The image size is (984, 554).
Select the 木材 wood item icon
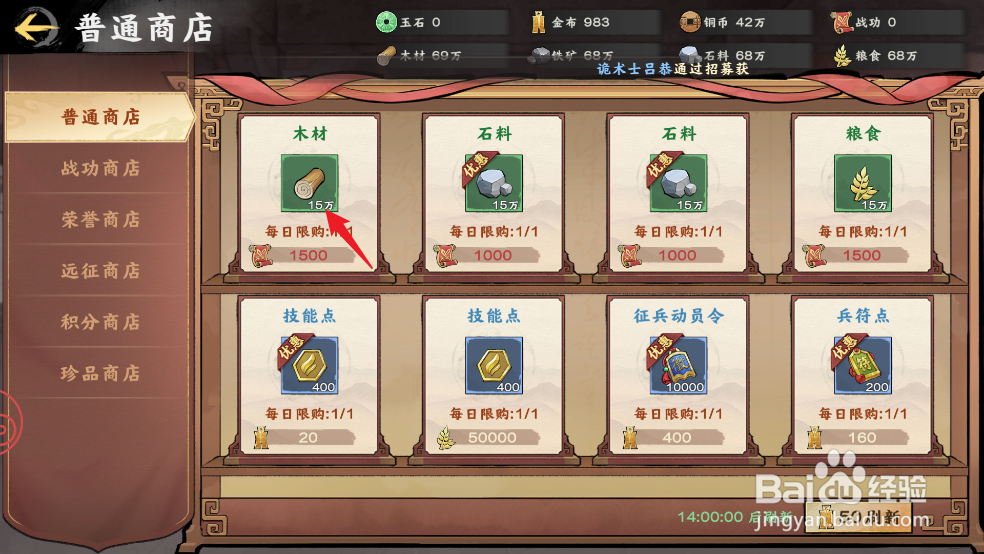309,183
